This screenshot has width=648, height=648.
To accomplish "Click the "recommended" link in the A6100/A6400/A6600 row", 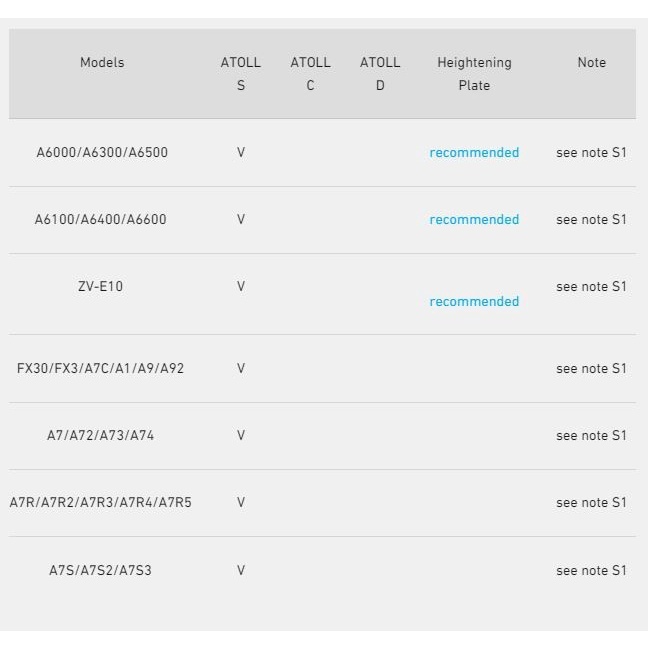I will pos(474,220).
